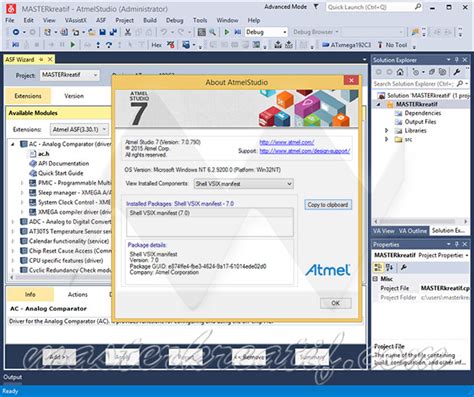Open the ASF menu

(x=101, y=20)
